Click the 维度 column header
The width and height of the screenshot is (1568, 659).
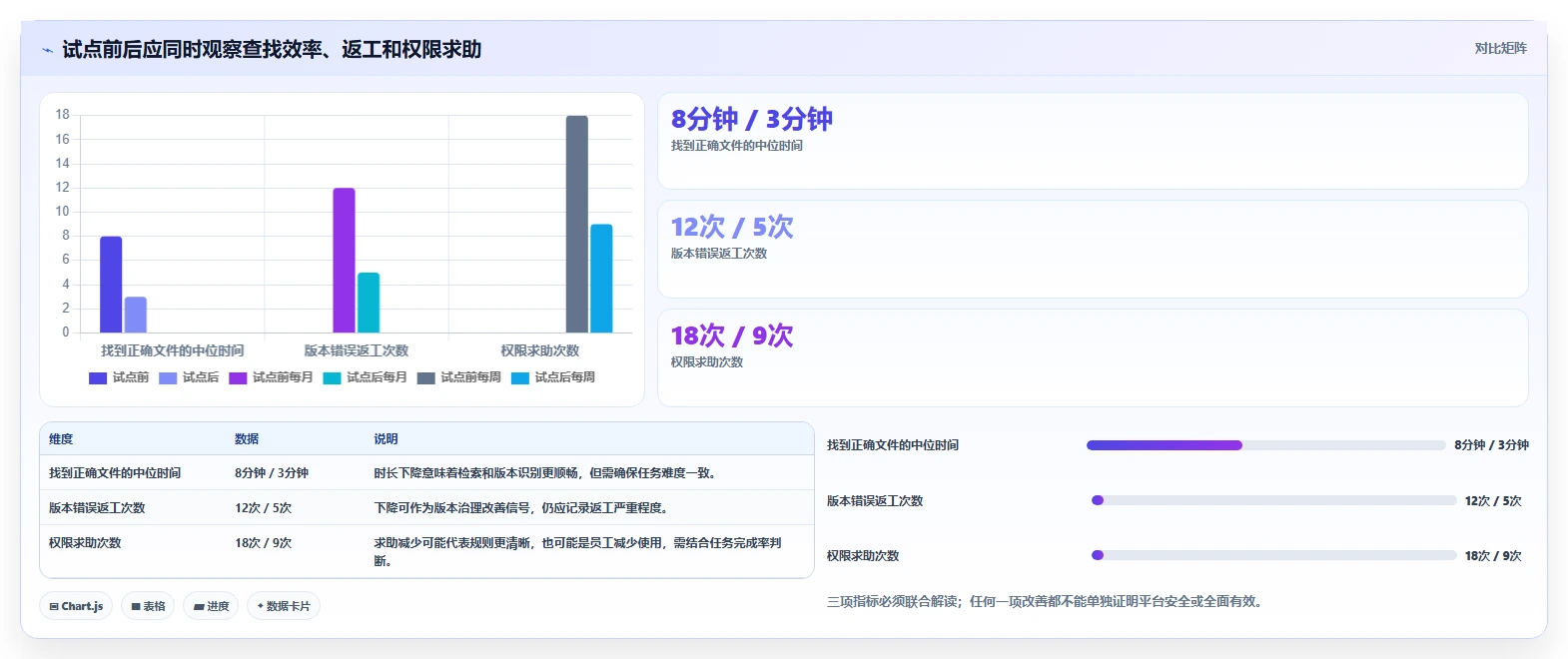[61, 439]
